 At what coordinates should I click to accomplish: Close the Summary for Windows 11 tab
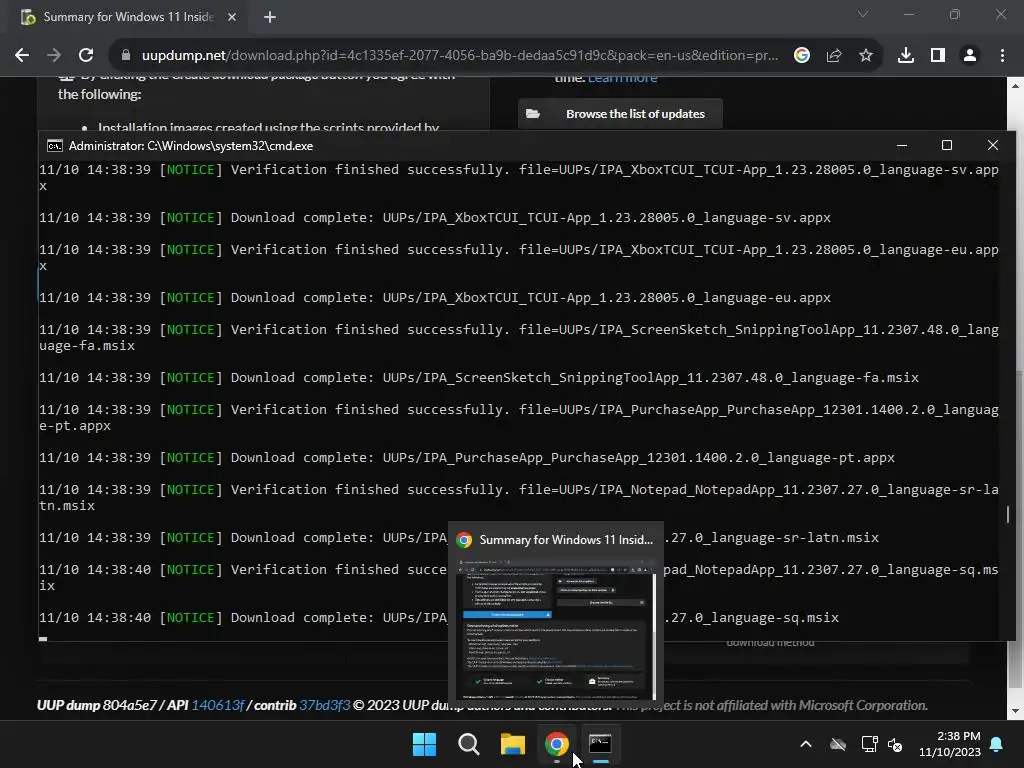(x=232, y=17)
